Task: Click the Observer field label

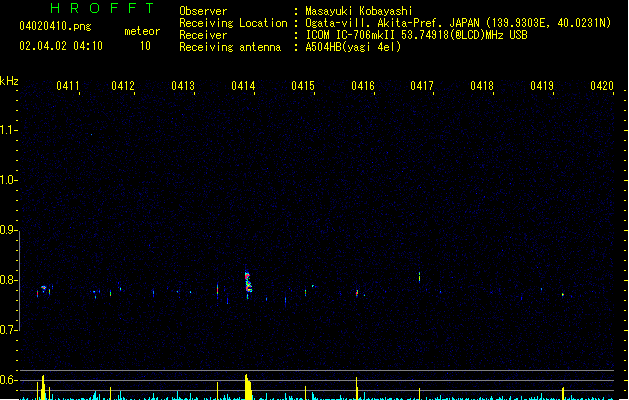Action: click(203, 11)
